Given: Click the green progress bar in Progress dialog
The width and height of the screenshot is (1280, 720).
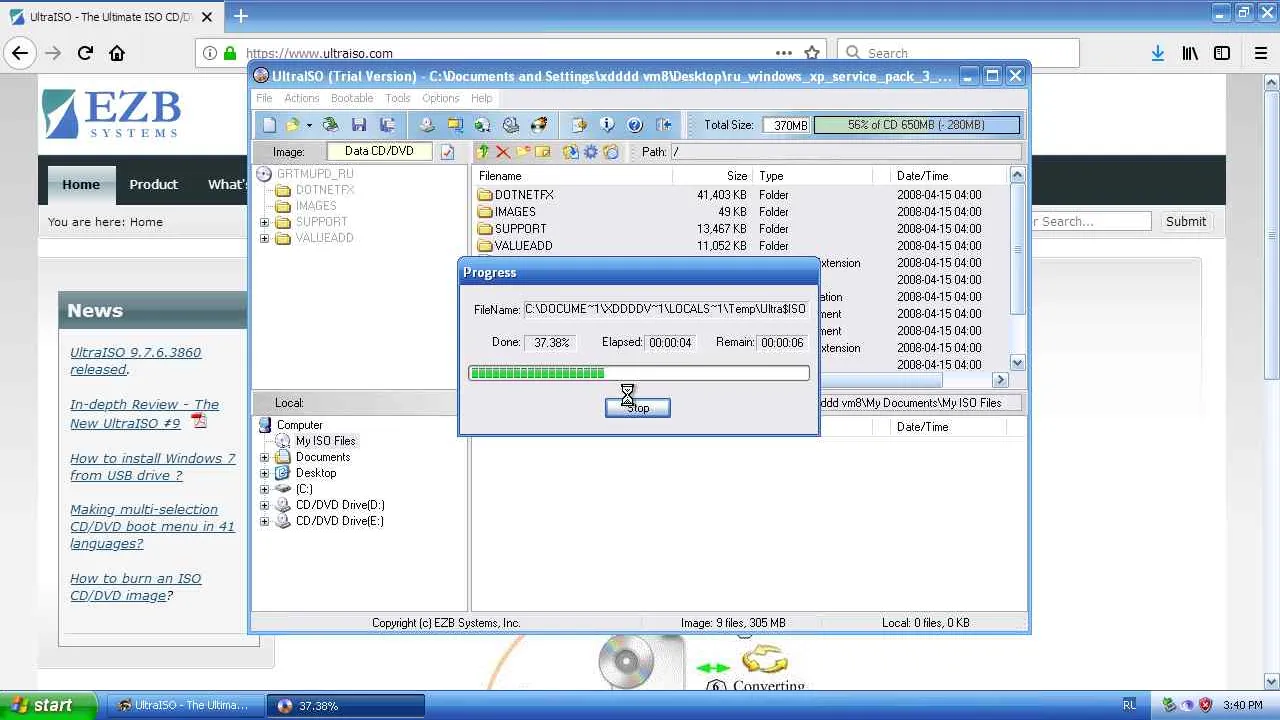Looking at the screenshot, I should click(x=639, y=374).
